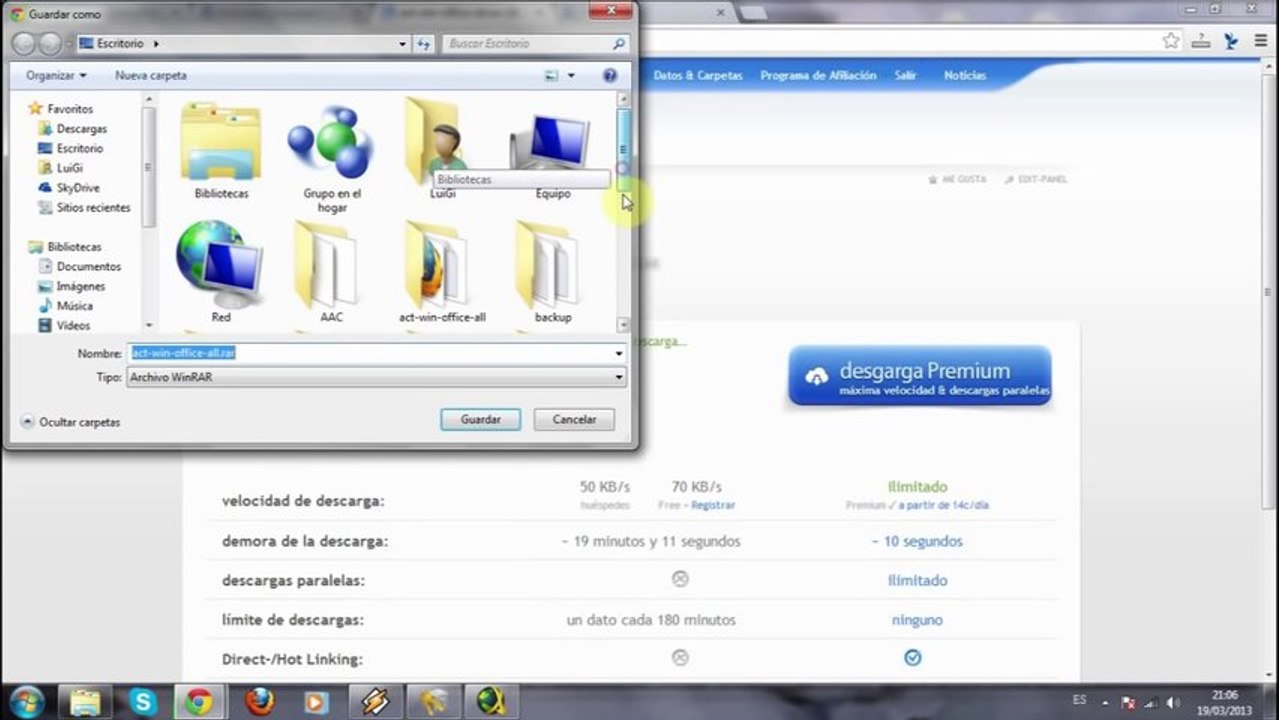Click the file list vertical scrollbar thumb
The image size is (1279, 720).
624,150
